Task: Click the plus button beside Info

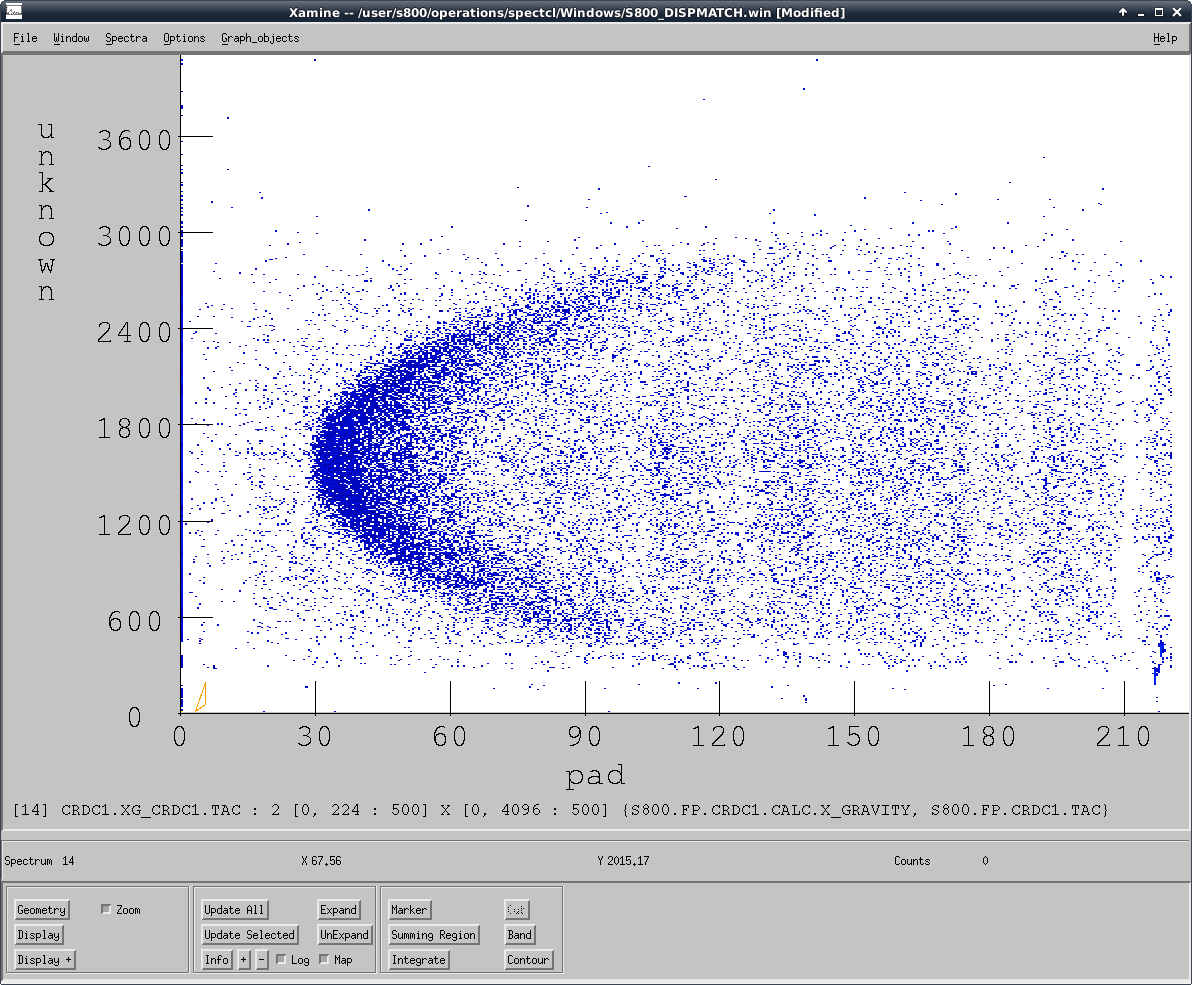Action: [x=243, y=960]
